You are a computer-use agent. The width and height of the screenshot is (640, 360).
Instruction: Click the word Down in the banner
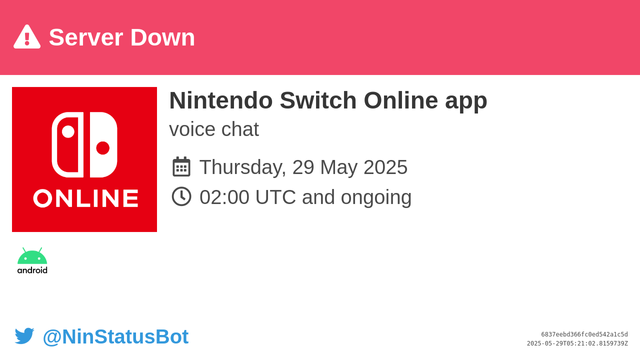(x=162, y=37)
